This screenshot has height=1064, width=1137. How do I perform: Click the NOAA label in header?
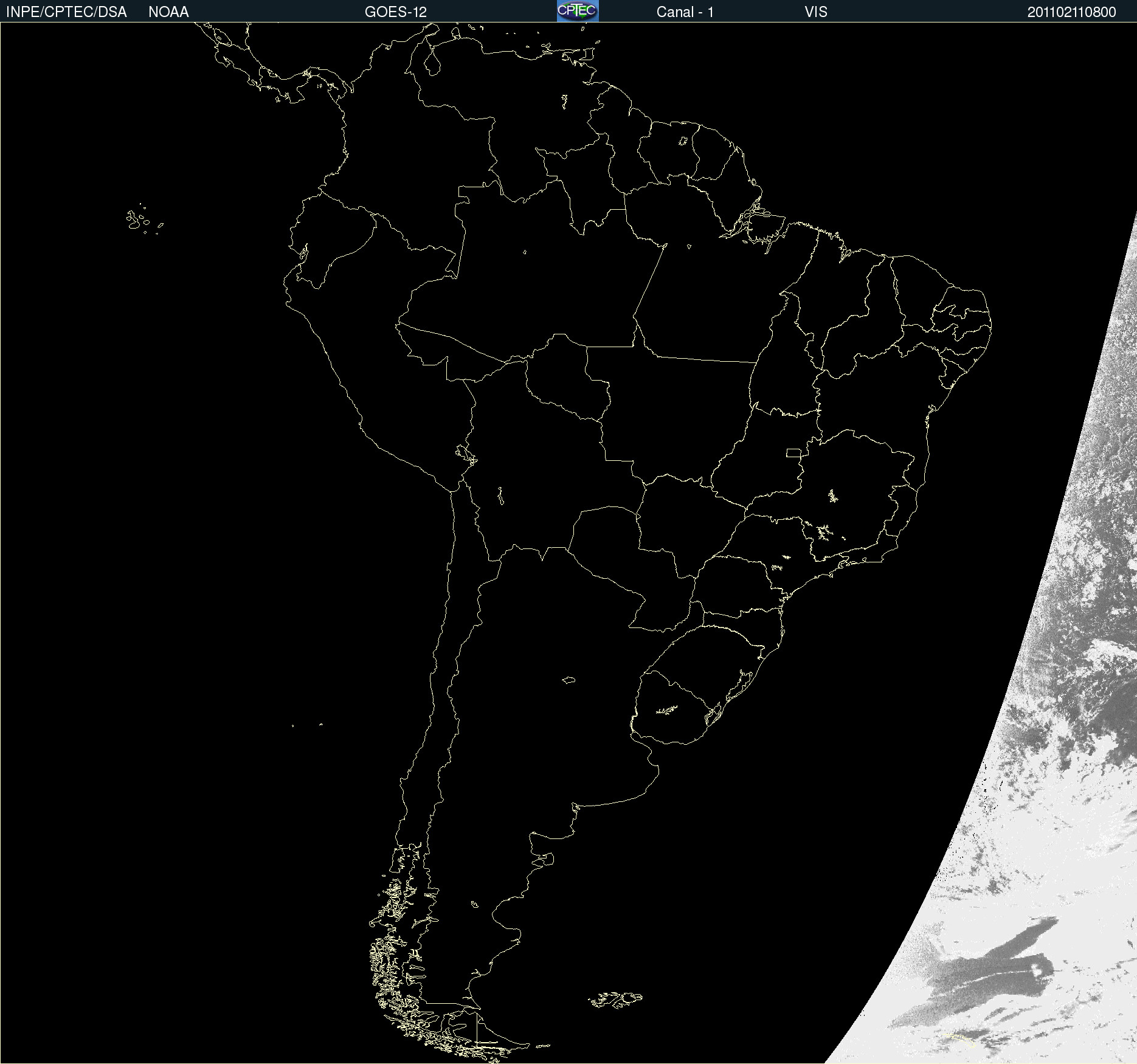pos(168,12)
